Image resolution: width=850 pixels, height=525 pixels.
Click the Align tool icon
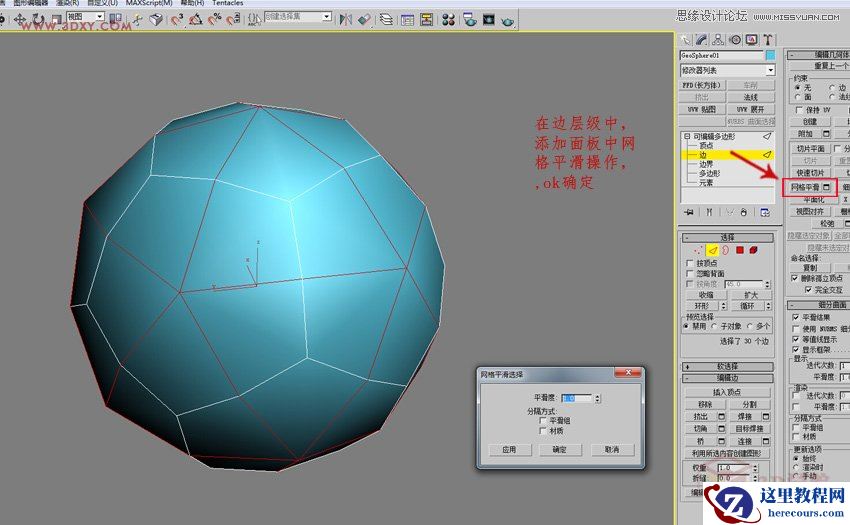pos(364,20)
